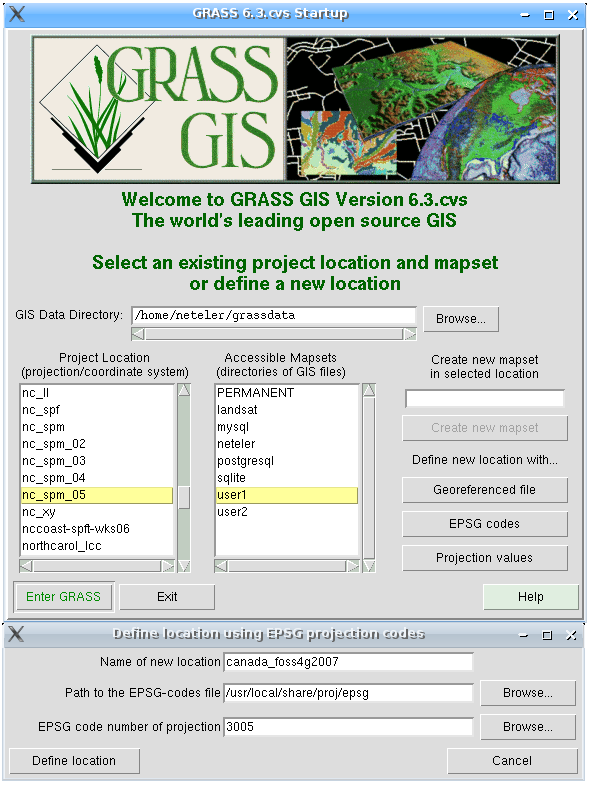Viewport: 589px width, 789px height.
Task: Maximize the EPSG projection codes dialog
Action: [547, 636]
